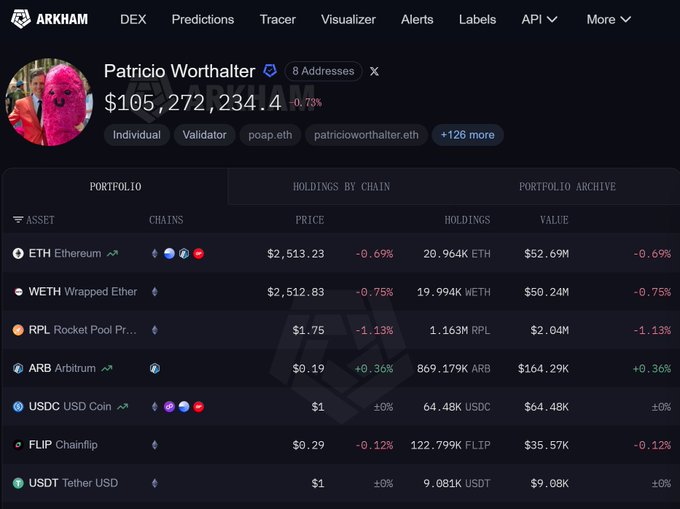Click the USDT Tether token icon
Image resolution: width=680 pixels, height=509 pixels.
tap(18, 483)
